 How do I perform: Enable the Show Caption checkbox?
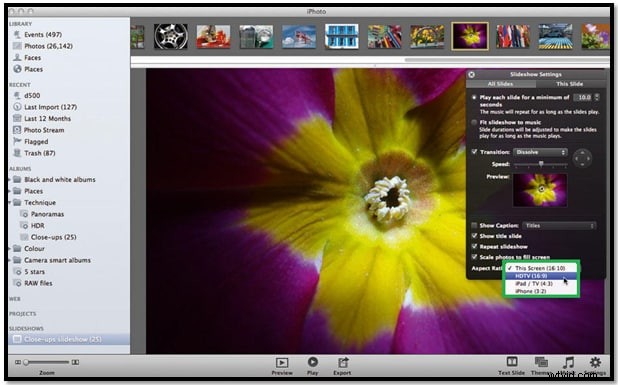pyautogui.click(x=474, y=225)
